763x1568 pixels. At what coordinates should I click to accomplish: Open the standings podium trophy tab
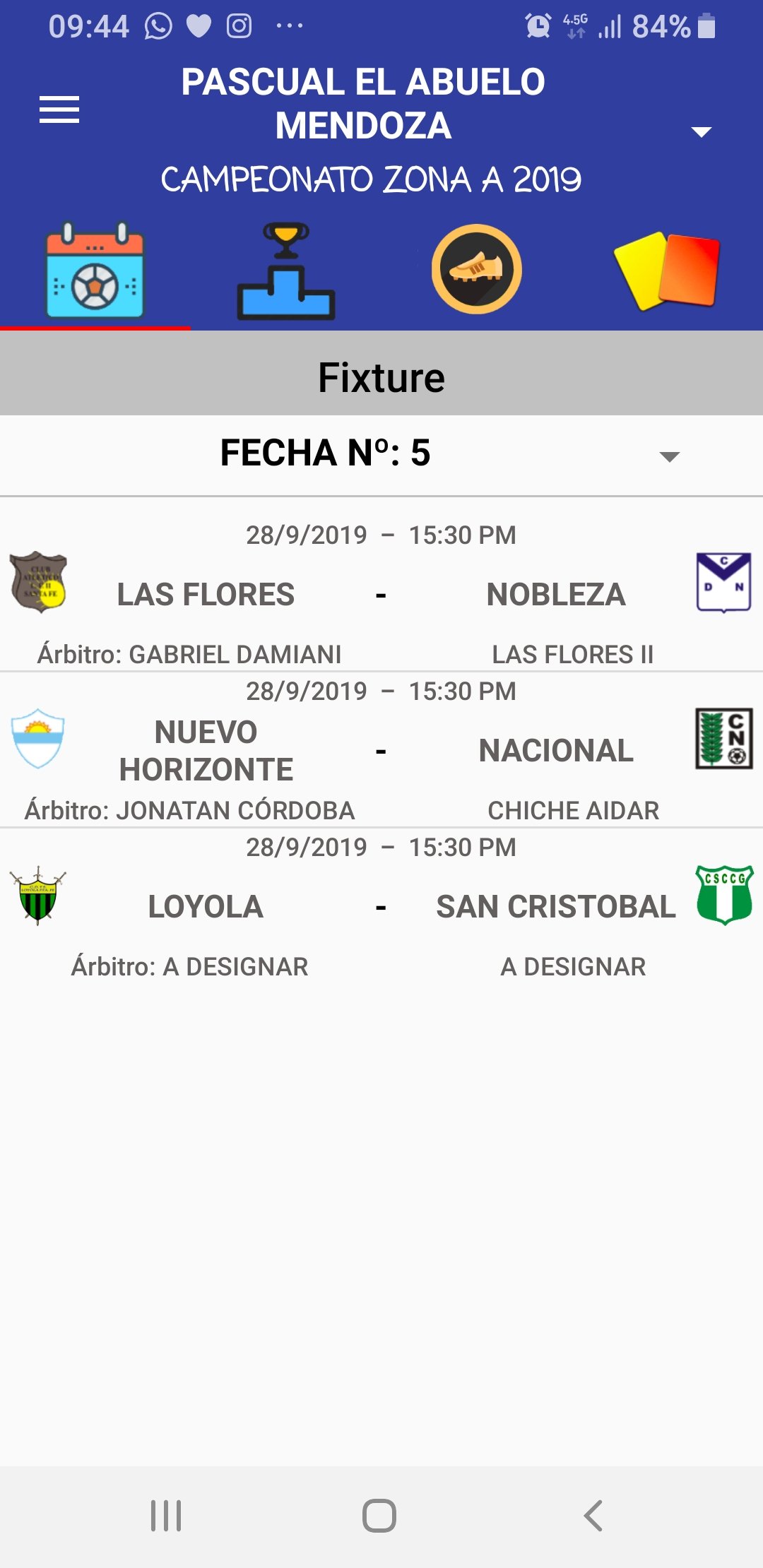[285, 271]
